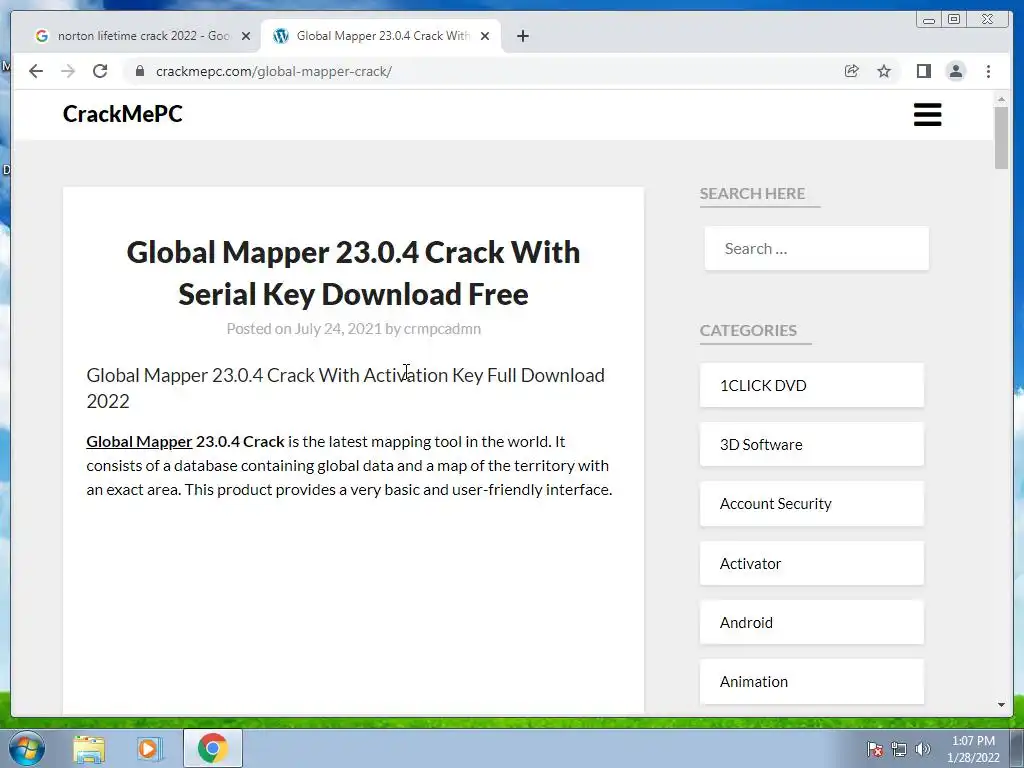Open the Chrome three-dot menu
This screenshot has height=768, width=1024.
tap(988, 71)
